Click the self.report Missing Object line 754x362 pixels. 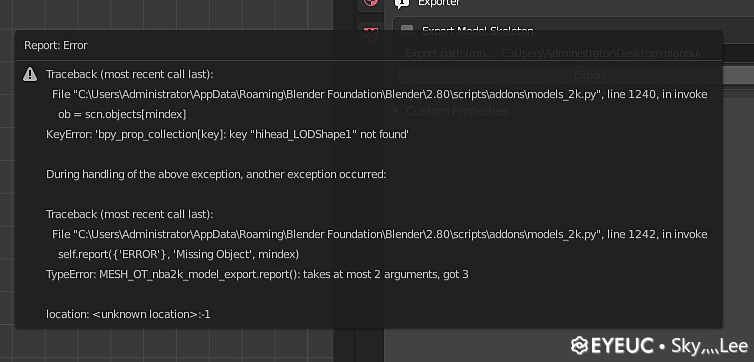pyautogui.click(x=178, y=254)
